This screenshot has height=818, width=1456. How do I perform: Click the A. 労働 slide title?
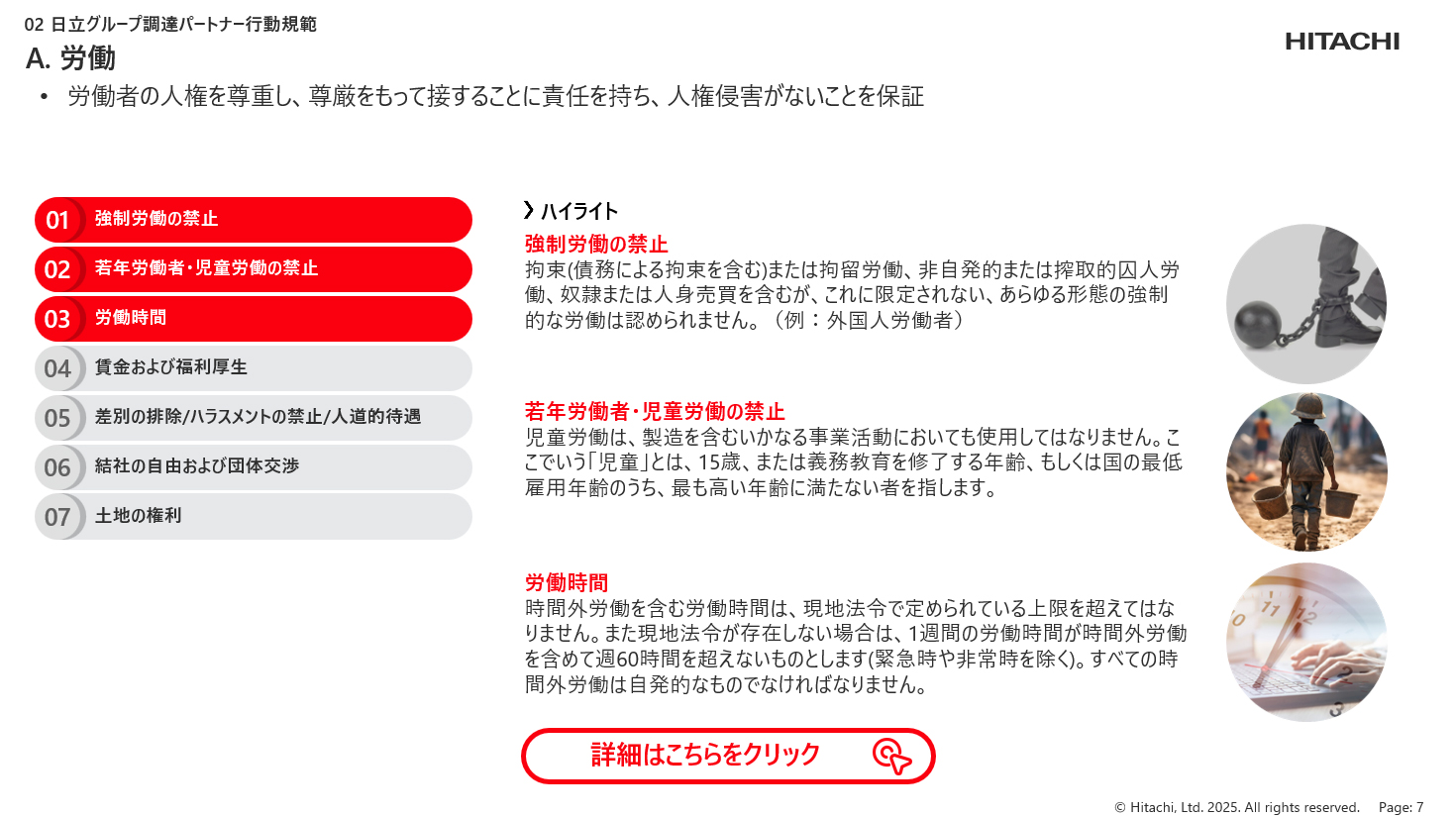tap(70, 58)
